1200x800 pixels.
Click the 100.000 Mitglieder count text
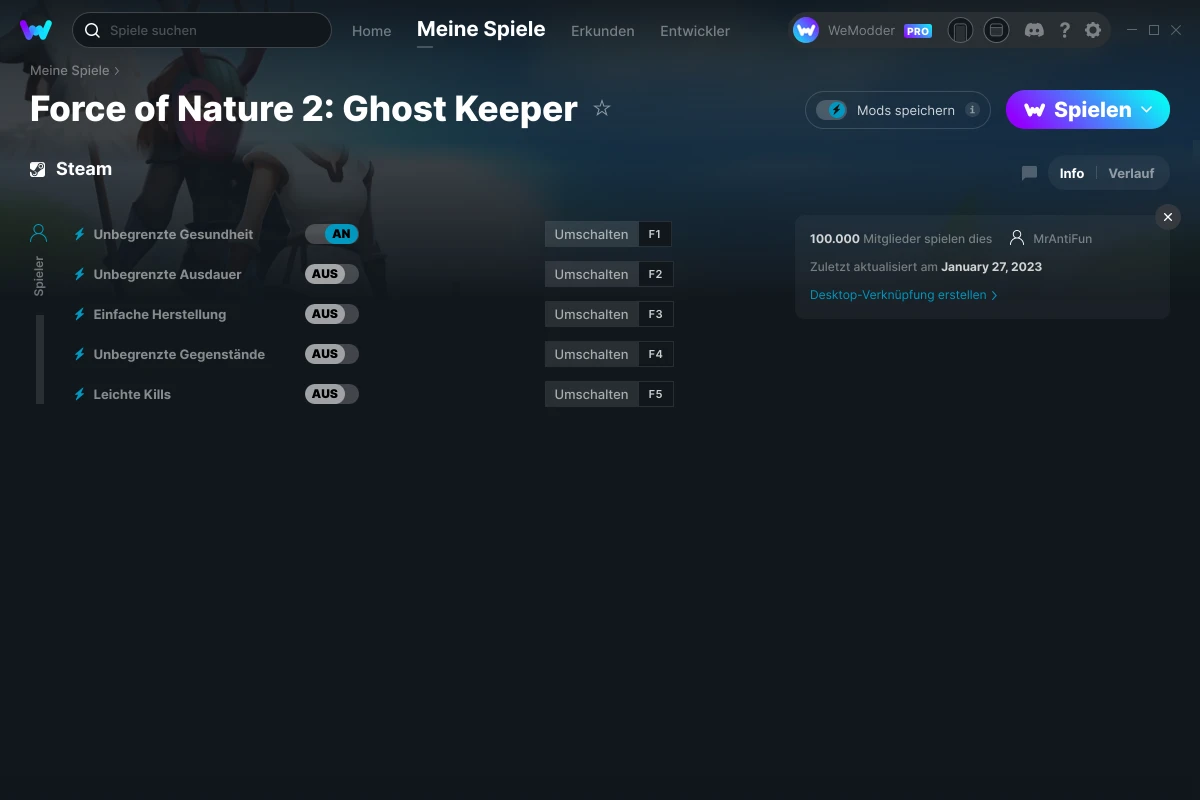click(x=901, y=239)
